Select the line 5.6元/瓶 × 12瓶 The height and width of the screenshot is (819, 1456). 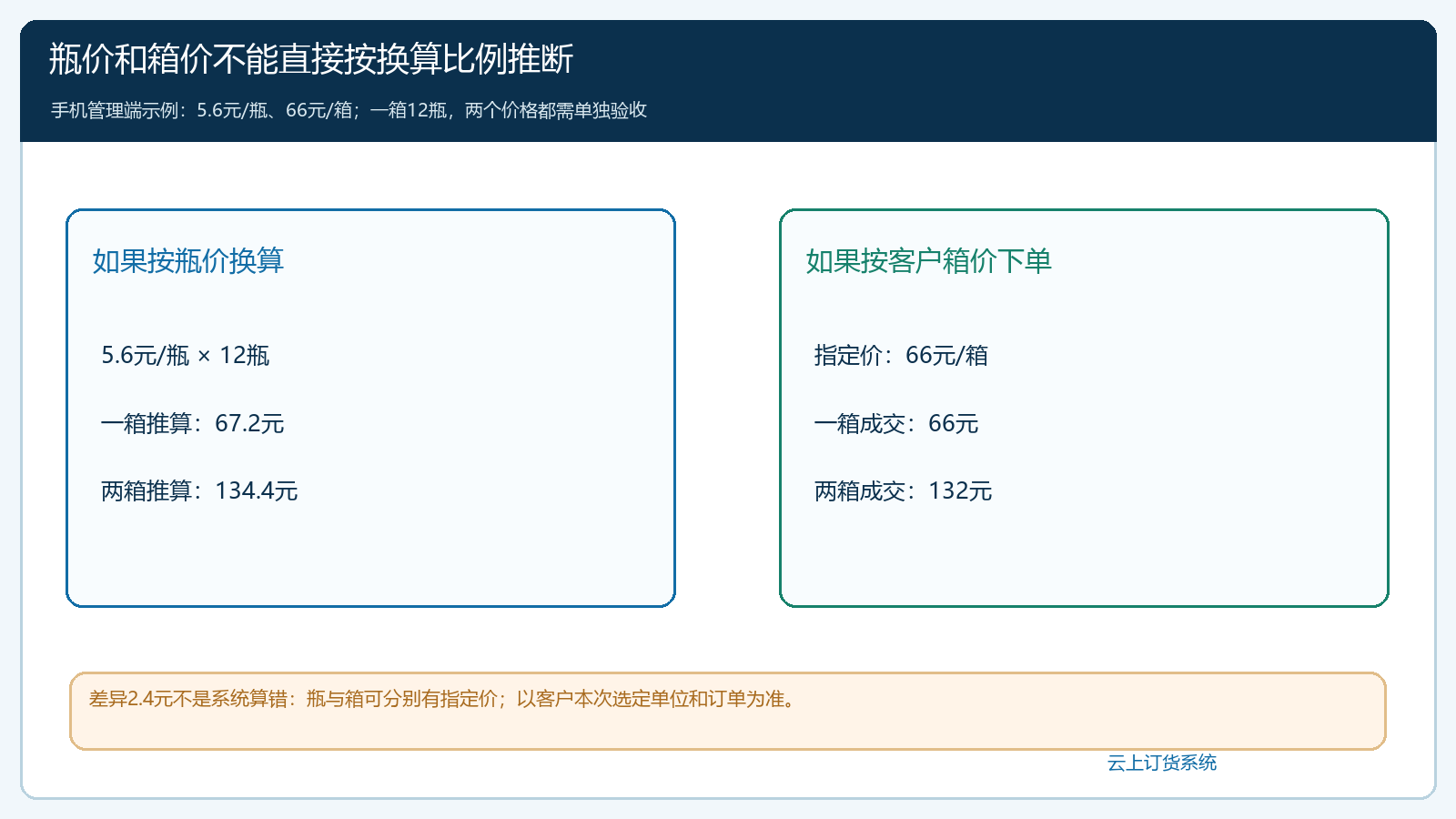(x=186, y=355)
